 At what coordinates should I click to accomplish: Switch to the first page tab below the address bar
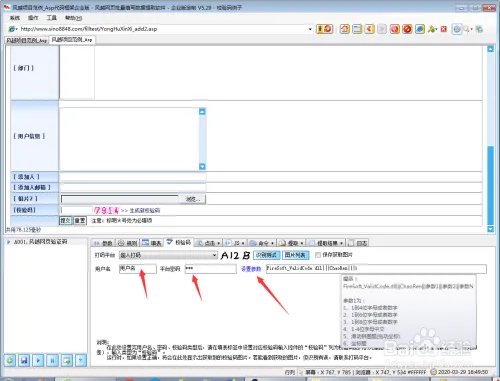(x=27, y=40)
